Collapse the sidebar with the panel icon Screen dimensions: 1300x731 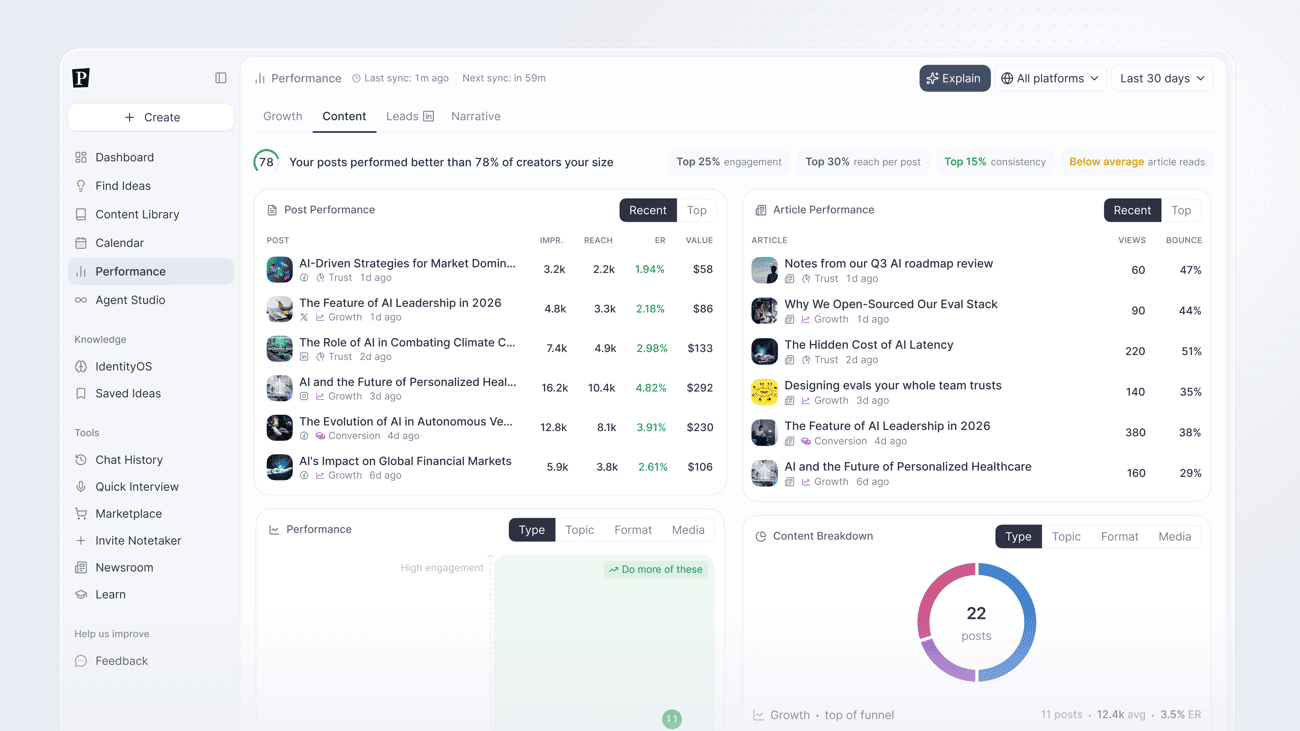221,78
